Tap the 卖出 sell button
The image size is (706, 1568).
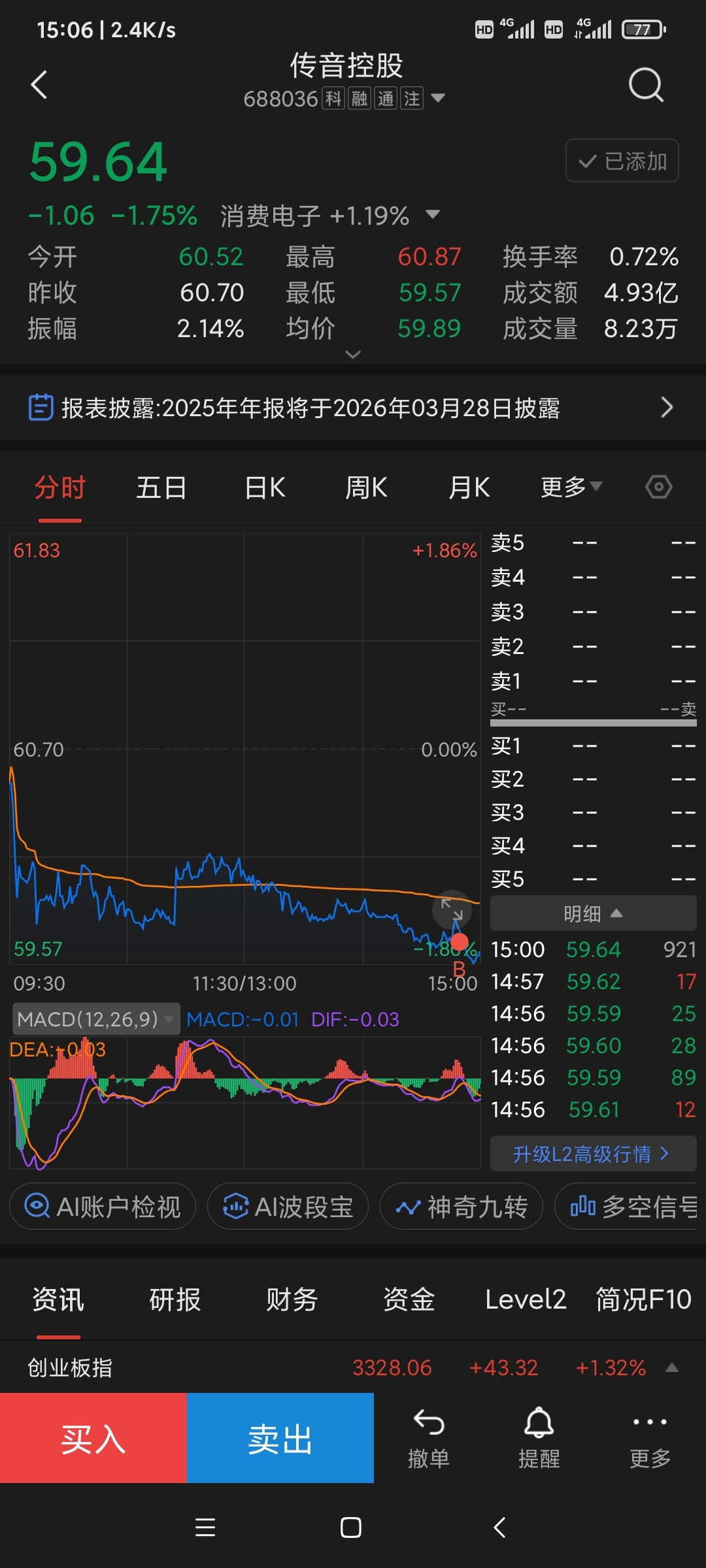pos(280,1438)
